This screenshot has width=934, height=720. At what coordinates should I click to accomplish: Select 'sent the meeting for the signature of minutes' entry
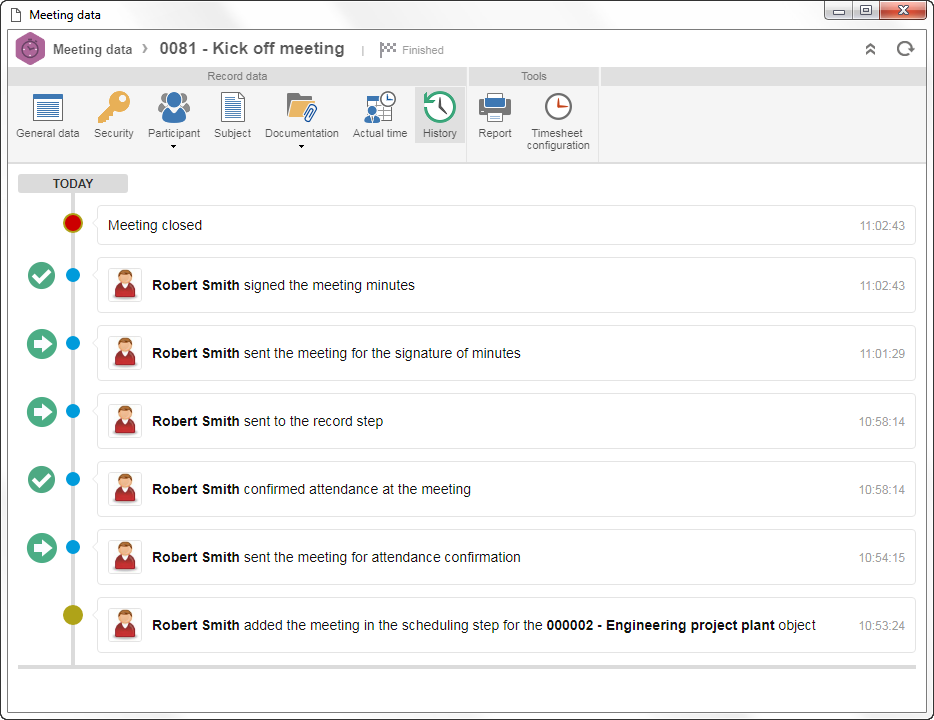click(506, 353)
